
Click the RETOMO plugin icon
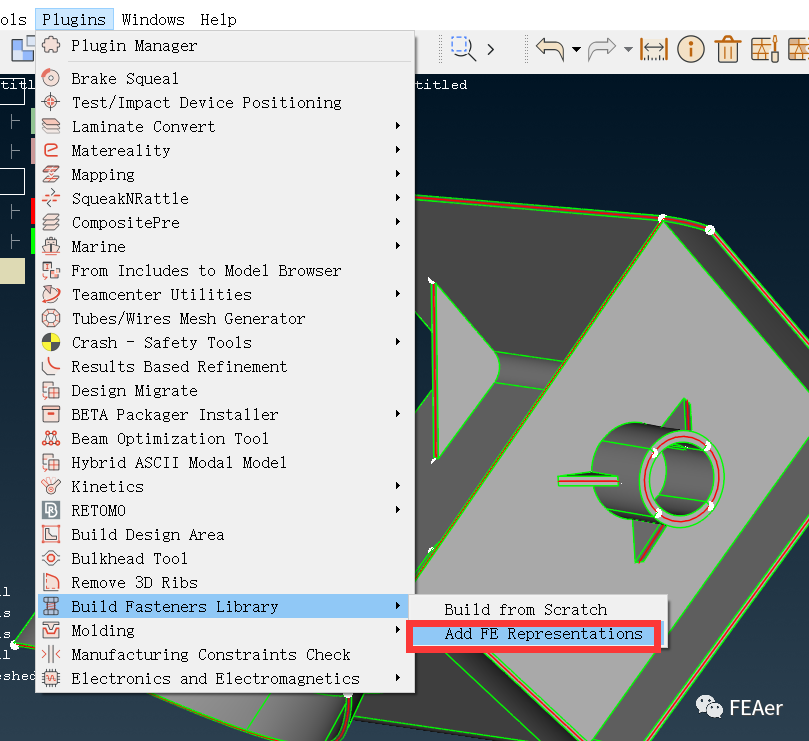coord(51,510)
